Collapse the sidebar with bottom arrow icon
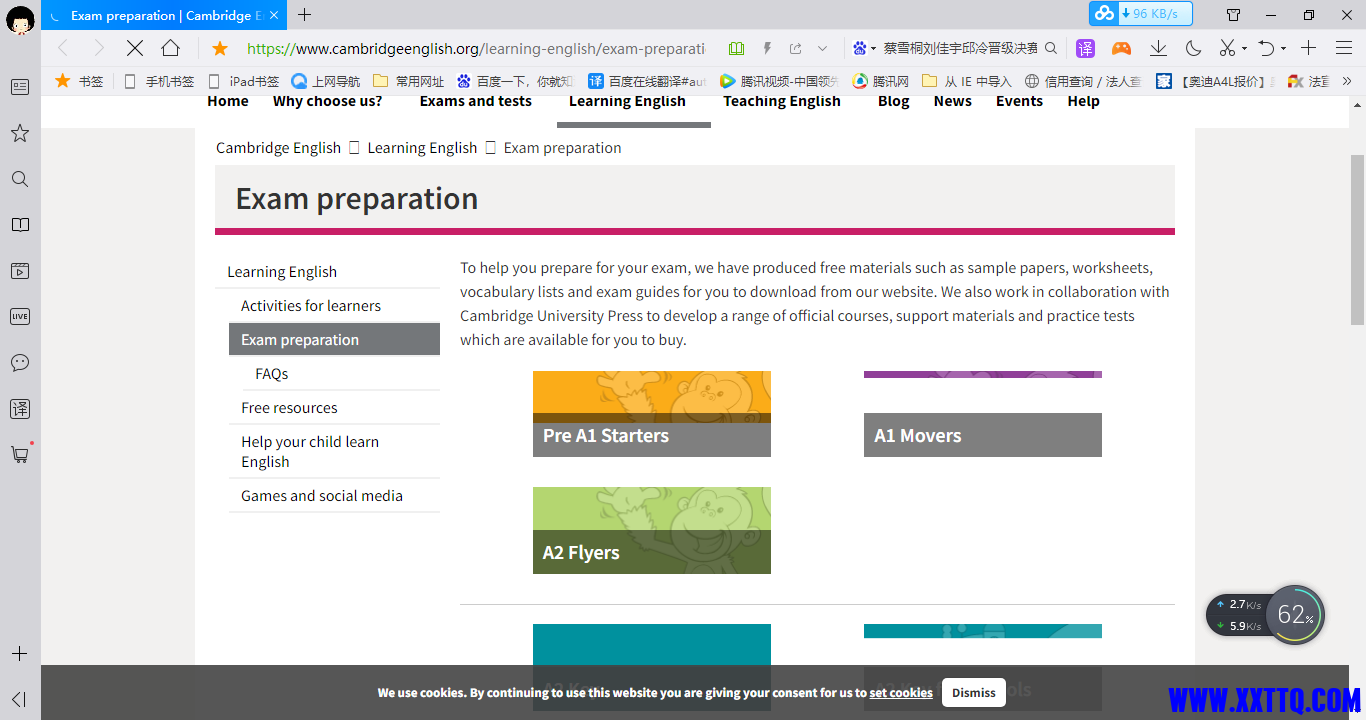 pyautogui.click(x=19, y=699)
